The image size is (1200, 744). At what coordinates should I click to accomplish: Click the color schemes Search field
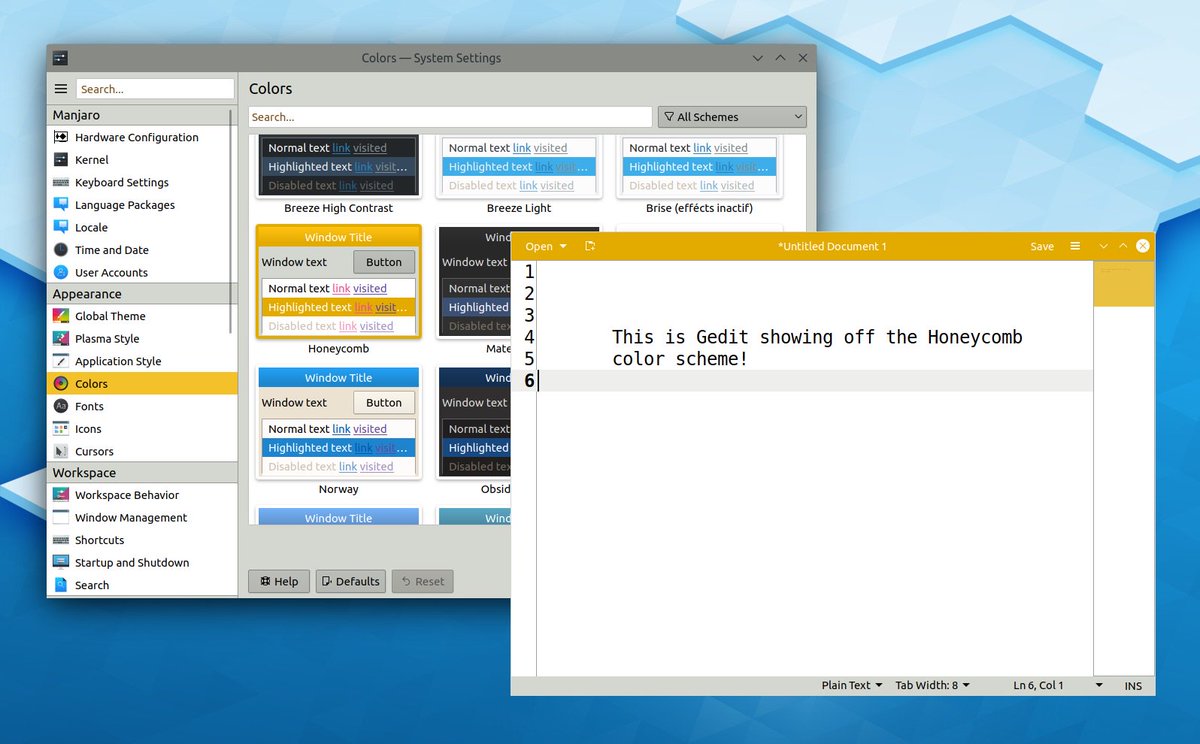(x=450, y=117)
